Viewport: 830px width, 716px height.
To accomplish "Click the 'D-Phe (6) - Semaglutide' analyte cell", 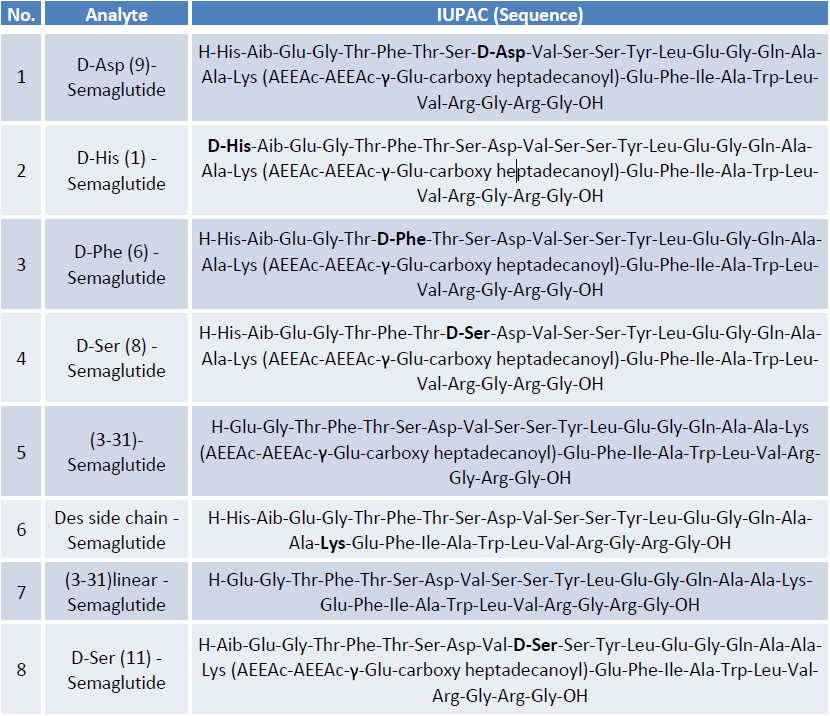I will tap(116, 265).
